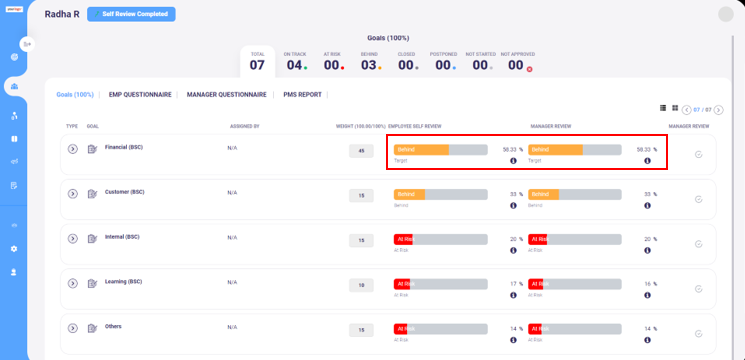Click profile avatar at top right
This screenshot has width=745, height=360.
click(x=726, y=14)
